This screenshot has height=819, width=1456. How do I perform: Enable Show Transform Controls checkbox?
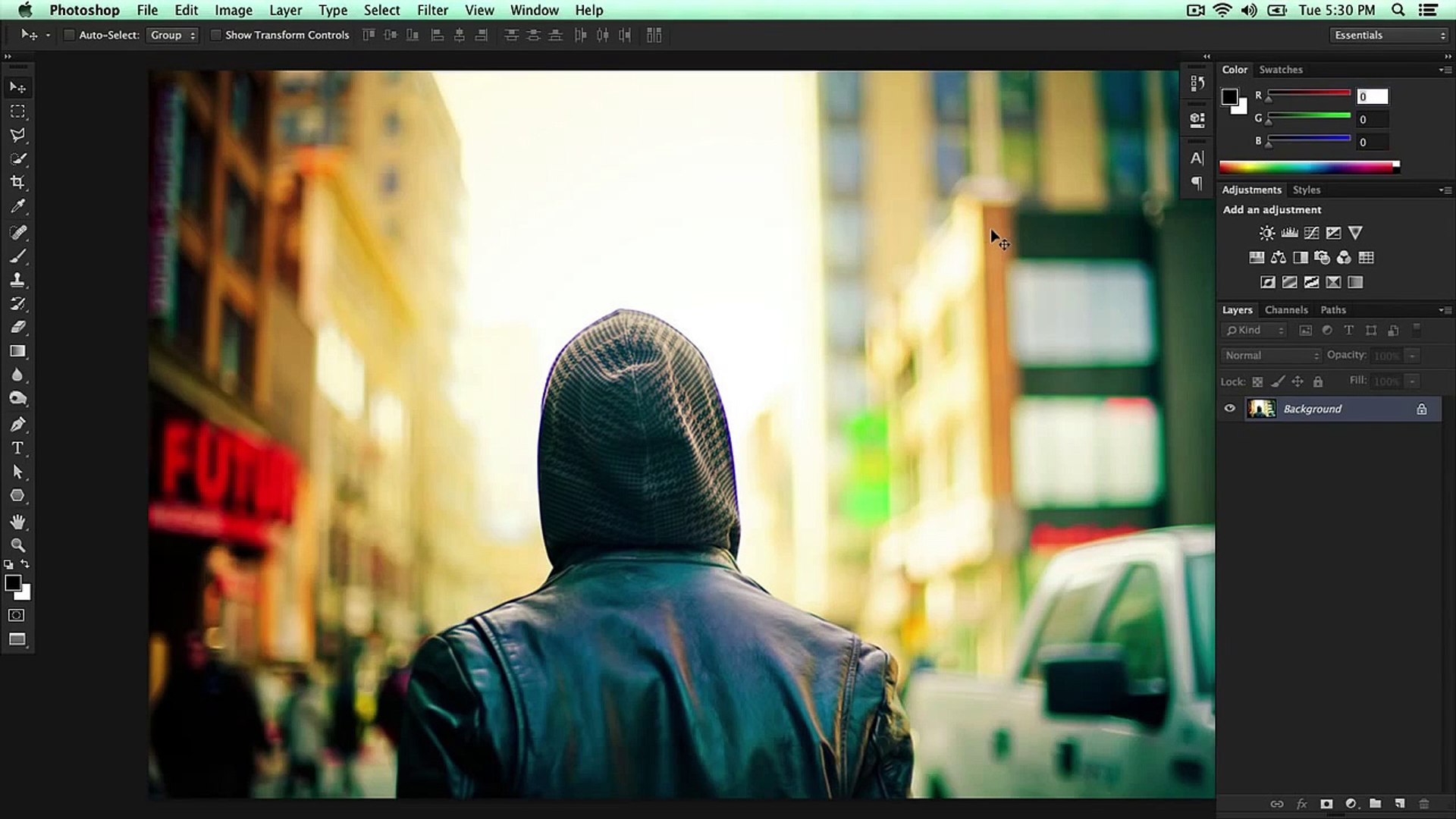(x=215, y=35)
